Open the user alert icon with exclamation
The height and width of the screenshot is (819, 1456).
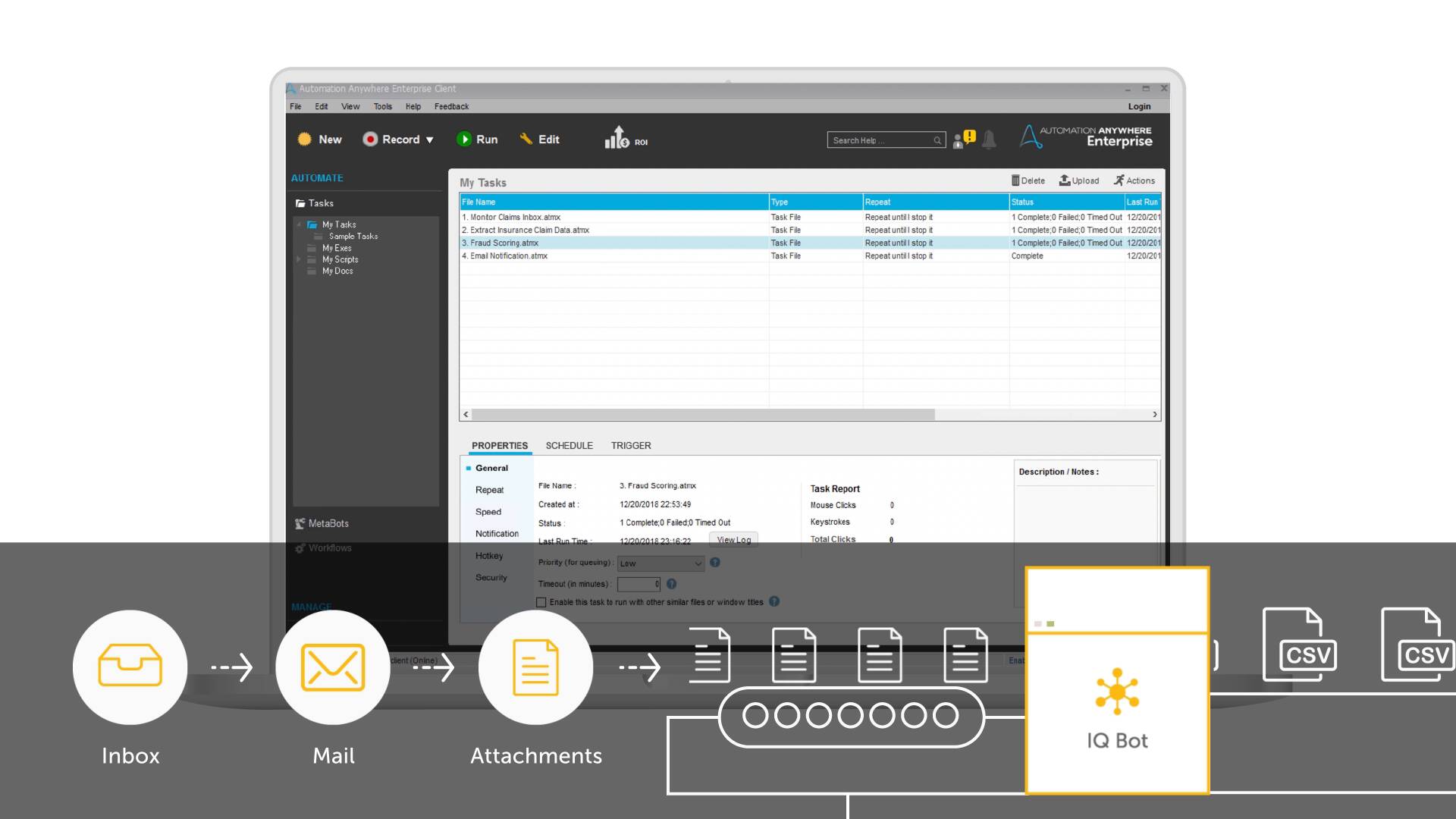[965, 139]
